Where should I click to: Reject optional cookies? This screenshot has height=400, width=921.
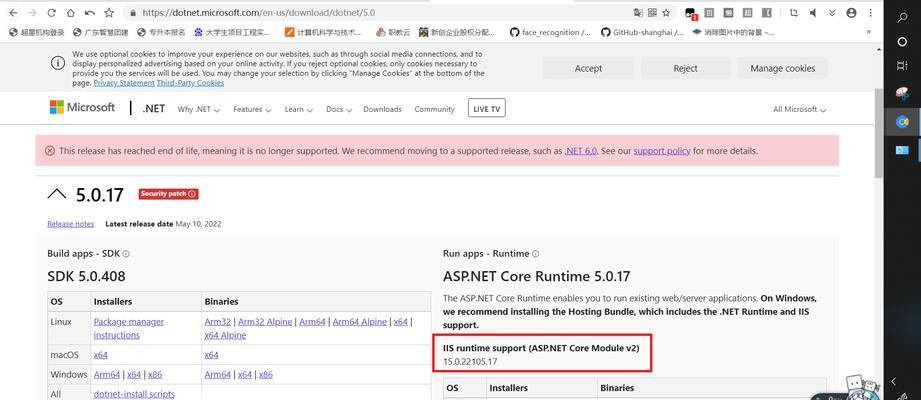[x=685, y=68]
